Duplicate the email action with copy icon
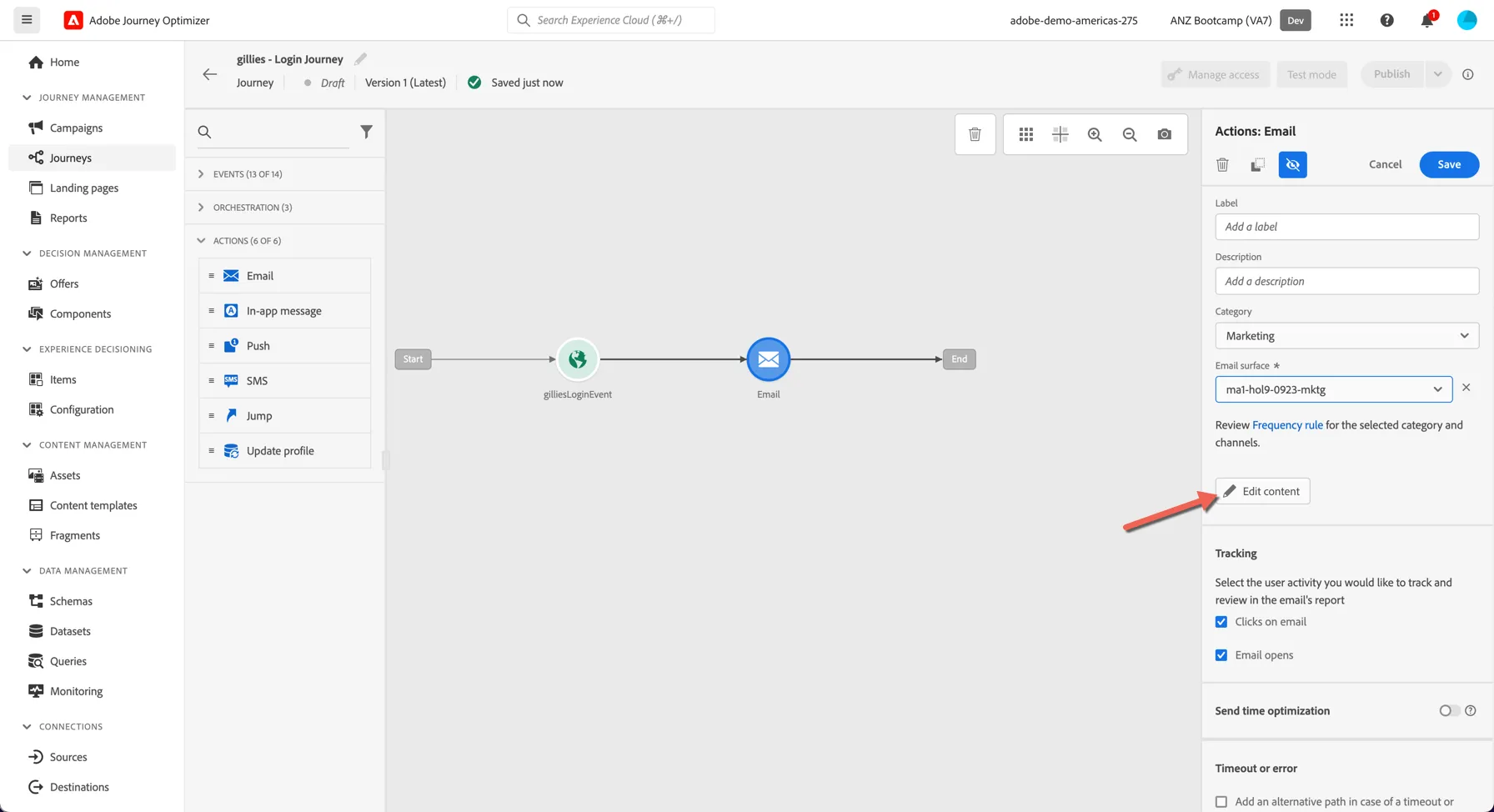Screen dimensions: 1494x812 coord(1258,164)
